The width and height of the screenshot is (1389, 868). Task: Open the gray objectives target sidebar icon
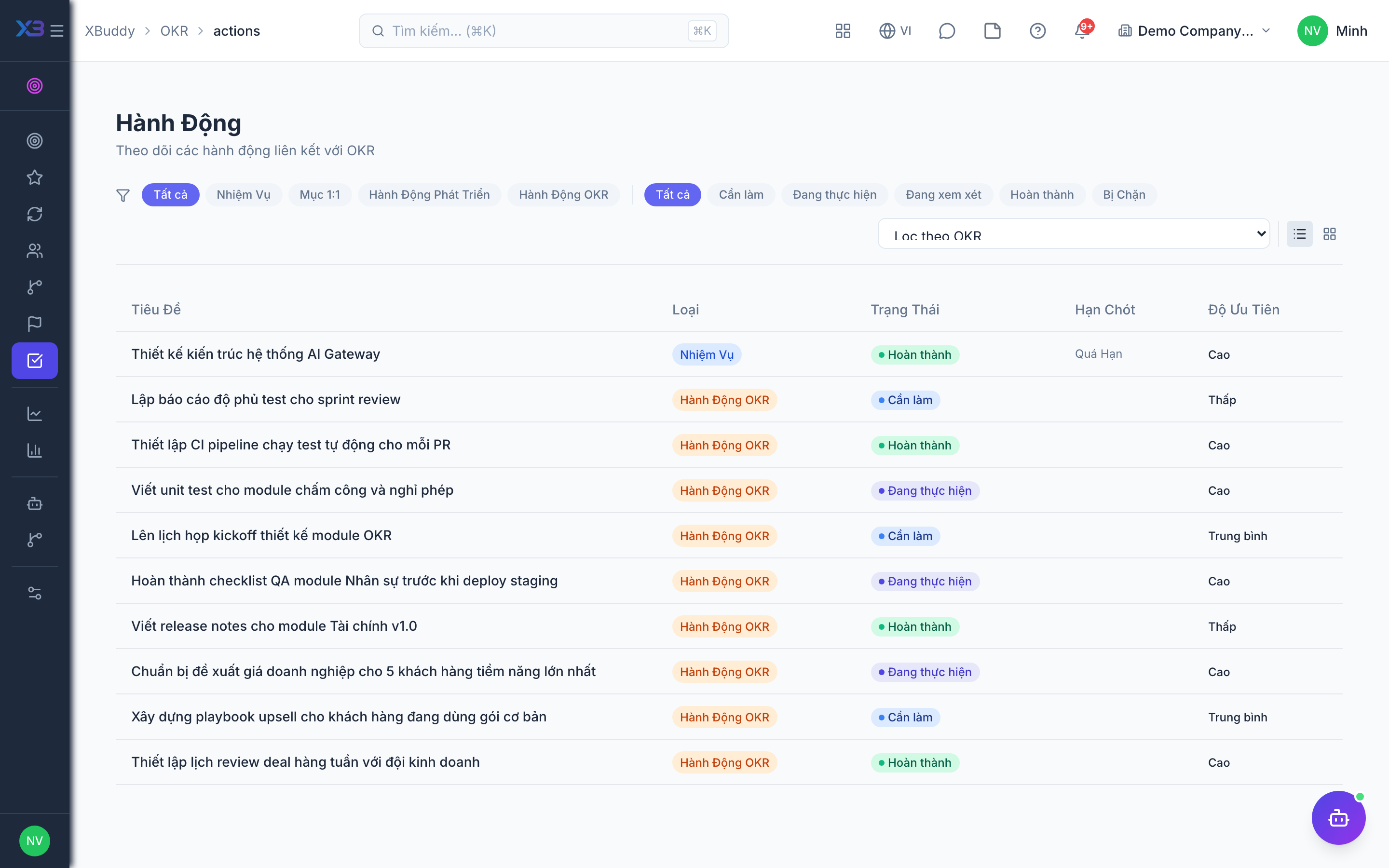coord(34,141)
